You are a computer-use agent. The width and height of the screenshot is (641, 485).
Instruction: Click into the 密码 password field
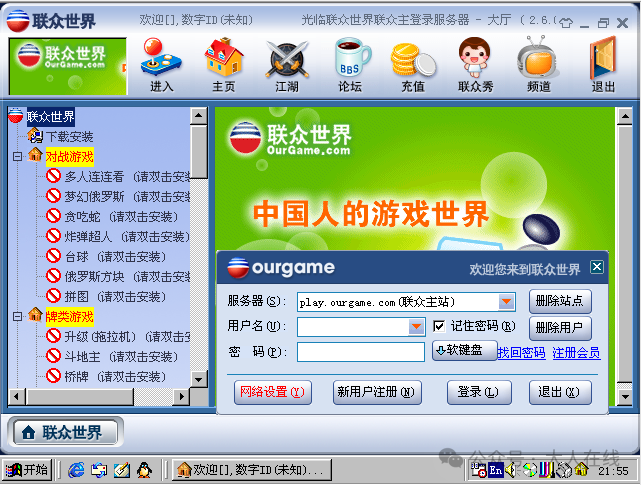coord(361,352)
